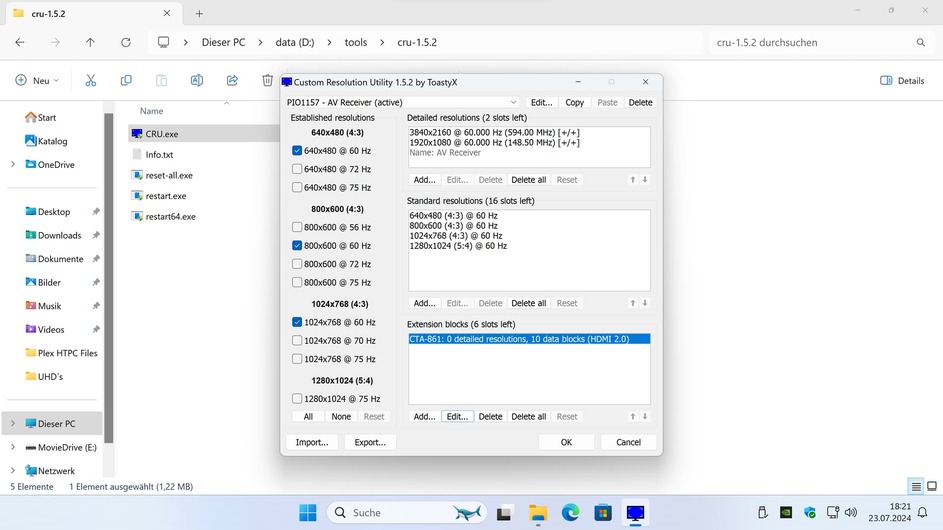Click the Delete trash icon in Explorer toolbar
The height and width of the screenshot is (530, 943).
tap(268, 81)
